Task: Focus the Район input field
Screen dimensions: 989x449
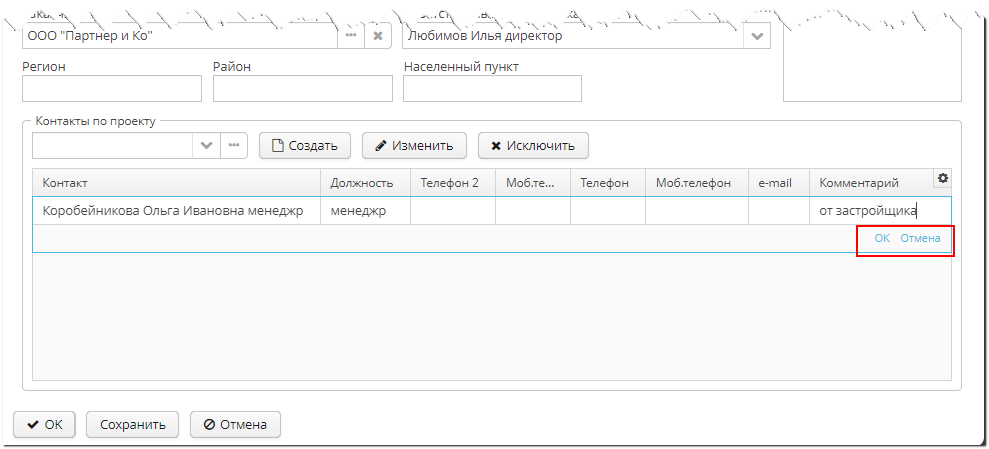Action: pos(302,89)
